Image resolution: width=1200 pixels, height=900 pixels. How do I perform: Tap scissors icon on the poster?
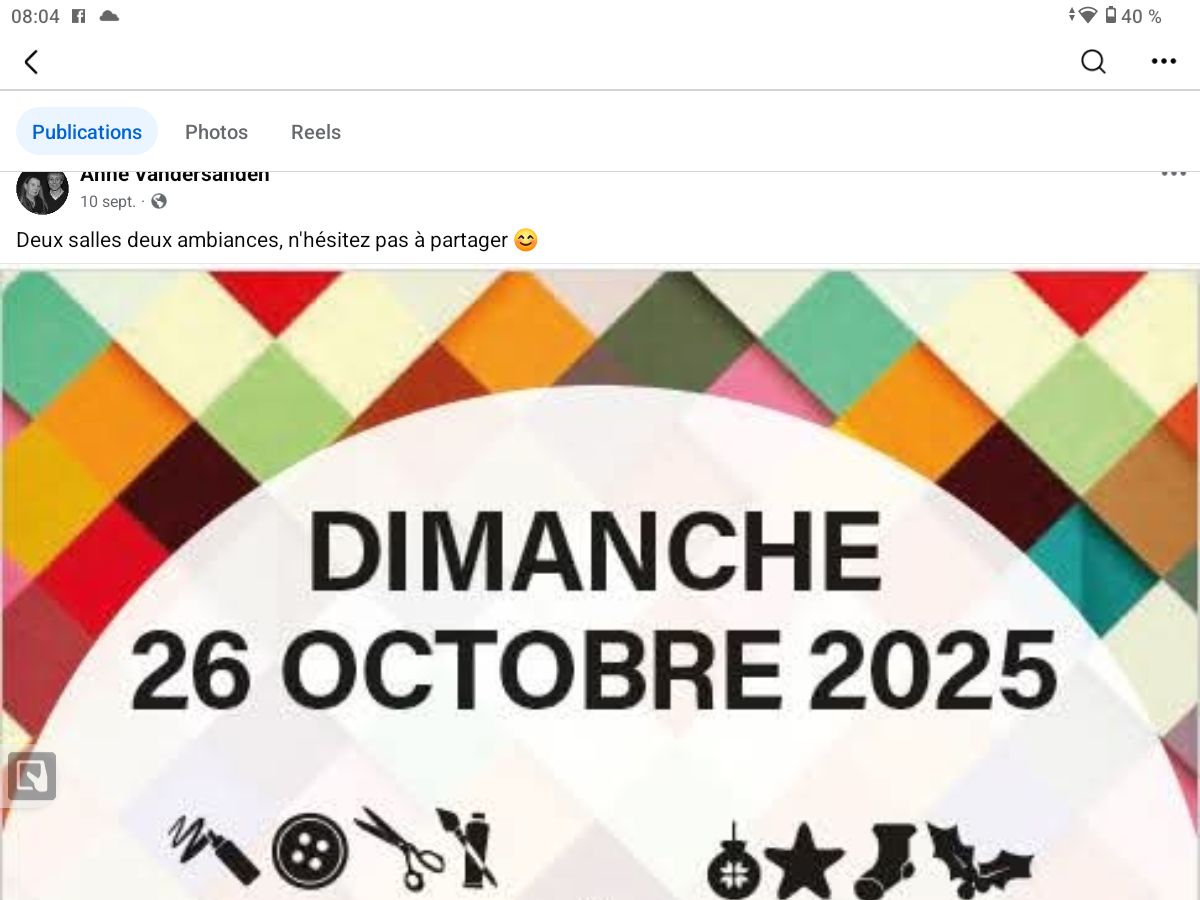tap(400, 848)
